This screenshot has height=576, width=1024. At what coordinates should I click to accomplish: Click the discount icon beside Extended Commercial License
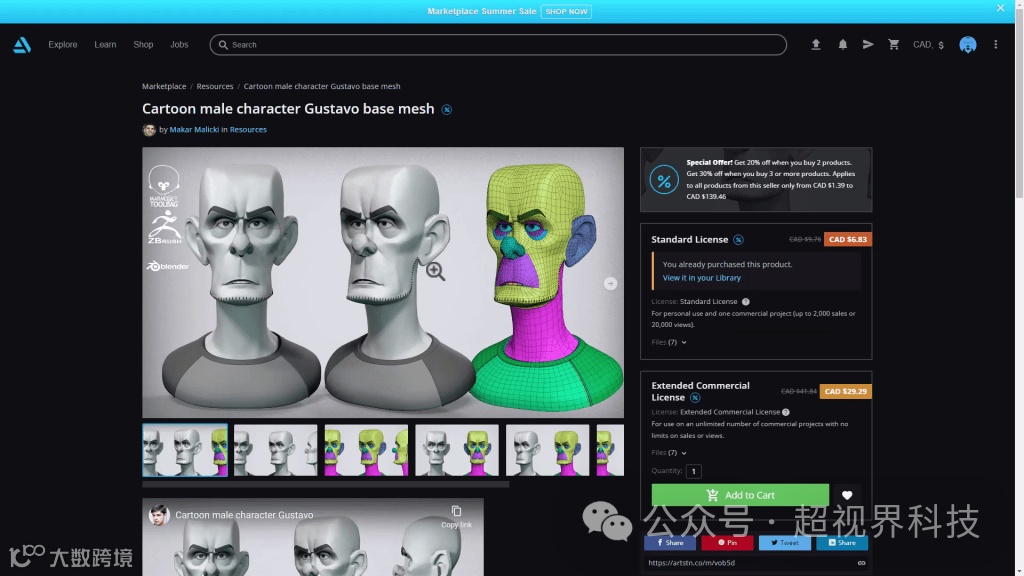(x=695, y=398)
